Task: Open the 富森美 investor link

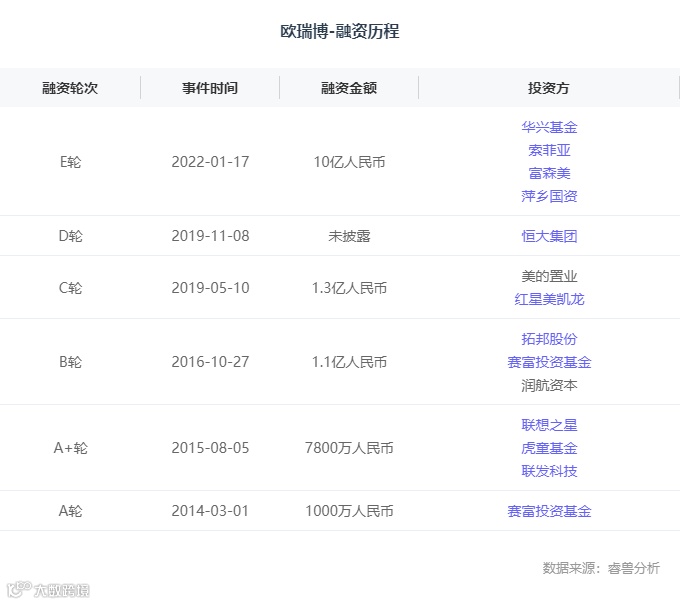Action: click(x=549, y=173)
